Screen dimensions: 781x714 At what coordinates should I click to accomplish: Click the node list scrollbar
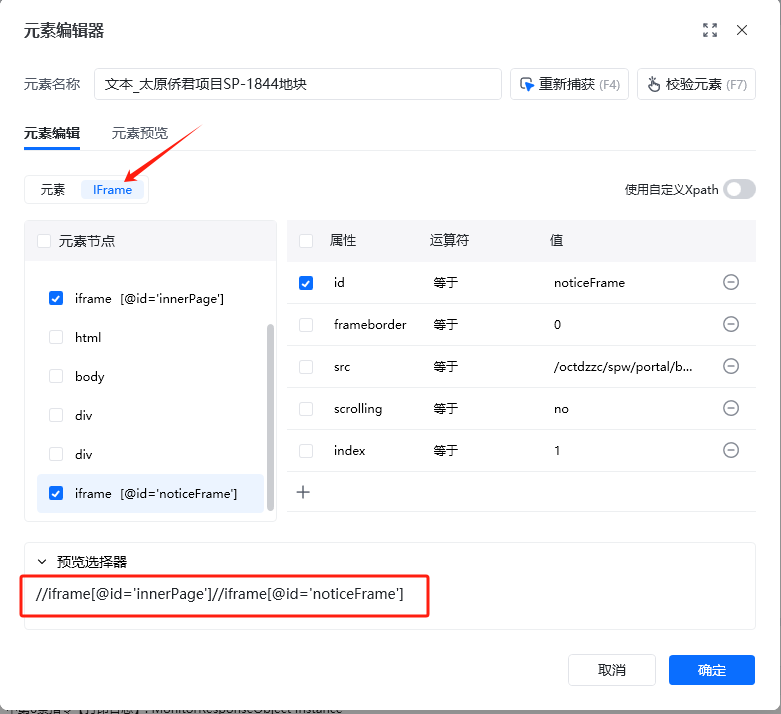click(270, 417)
